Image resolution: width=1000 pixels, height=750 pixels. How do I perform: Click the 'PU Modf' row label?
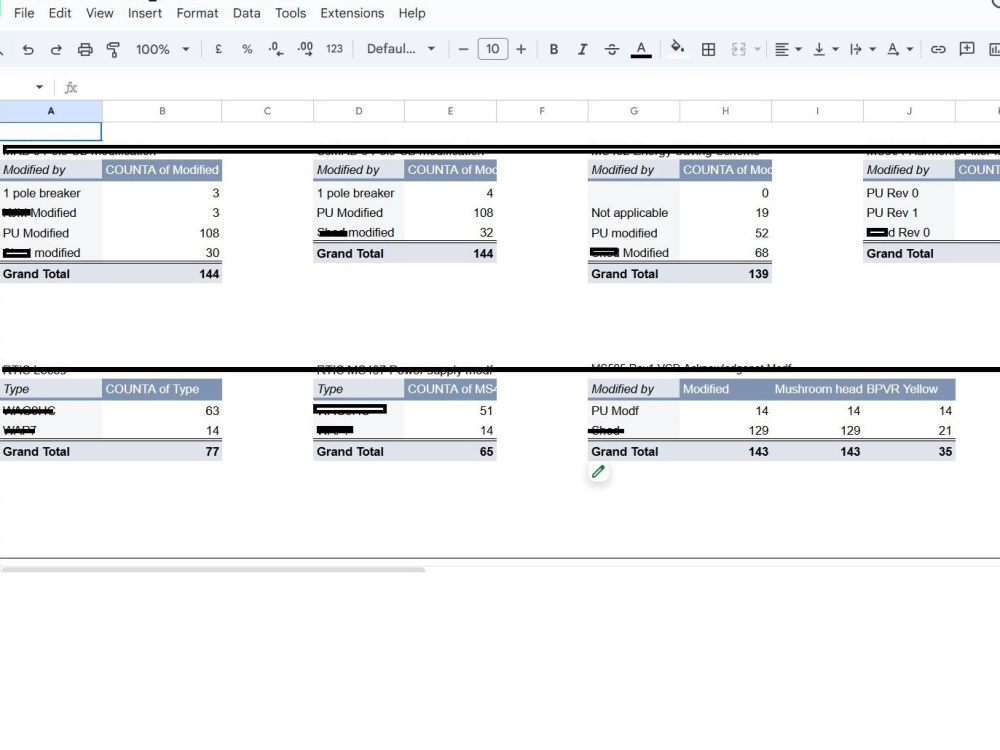coord(615,411)
